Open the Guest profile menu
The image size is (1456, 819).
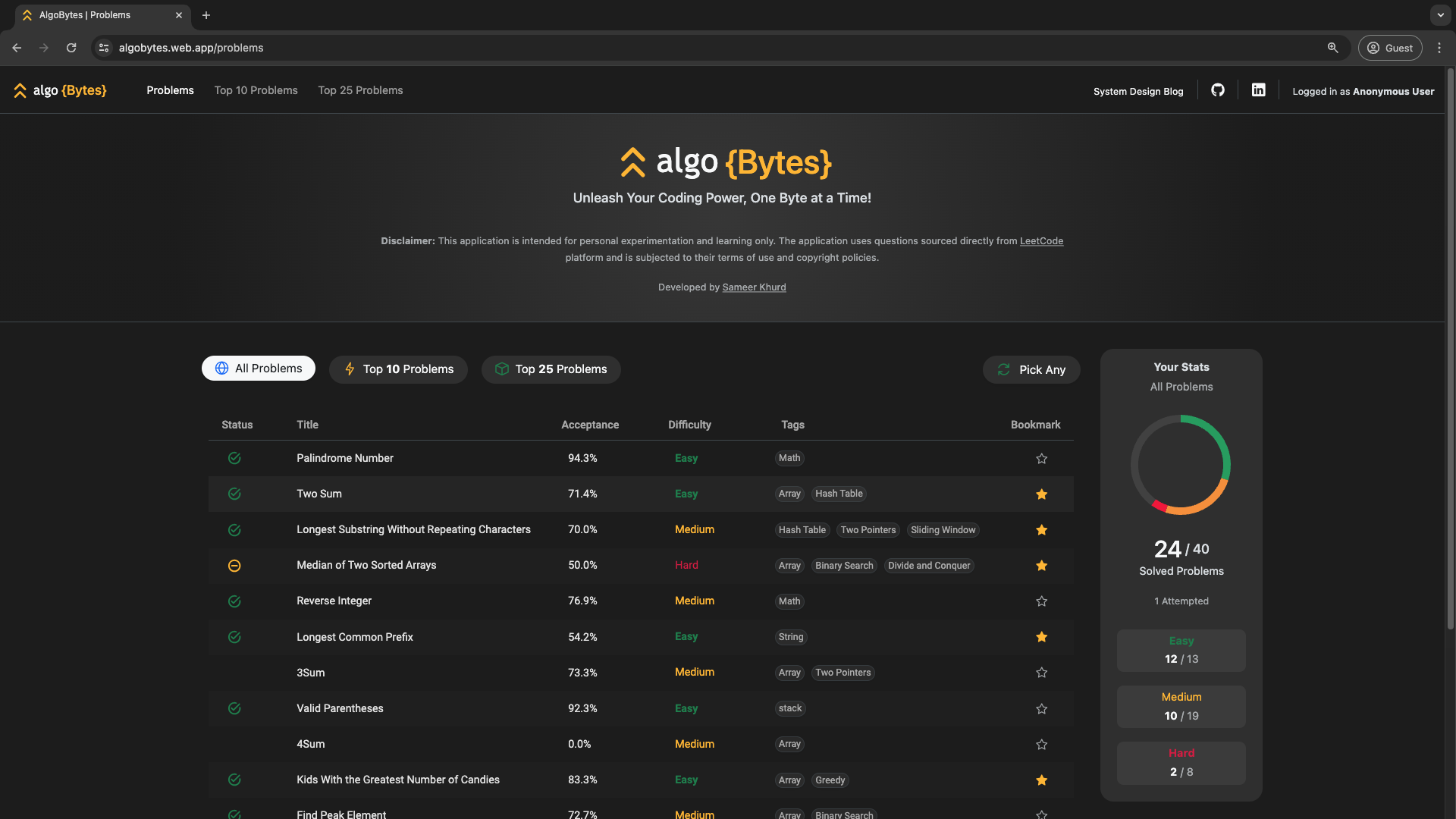[x=1389, y=48]
